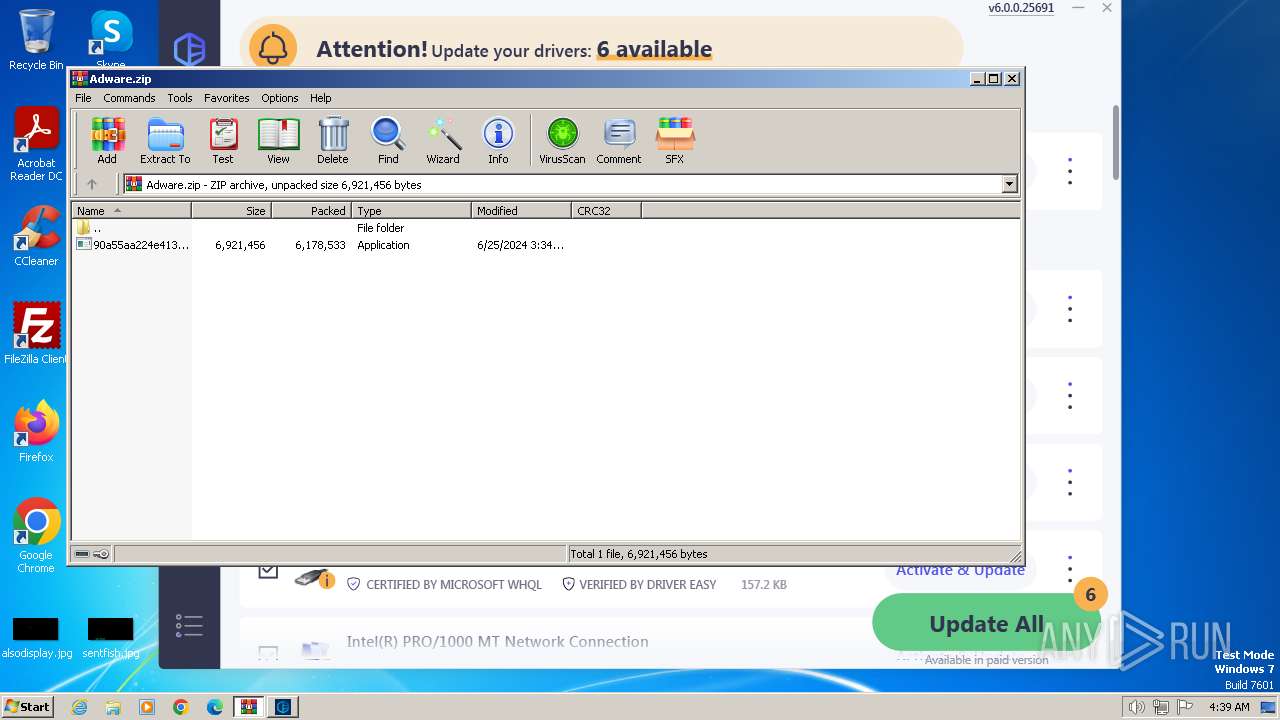This screenshot has height=720, width=1280.
Task: Click Update All in Driver Easy
Action: [x=986, y=623]
